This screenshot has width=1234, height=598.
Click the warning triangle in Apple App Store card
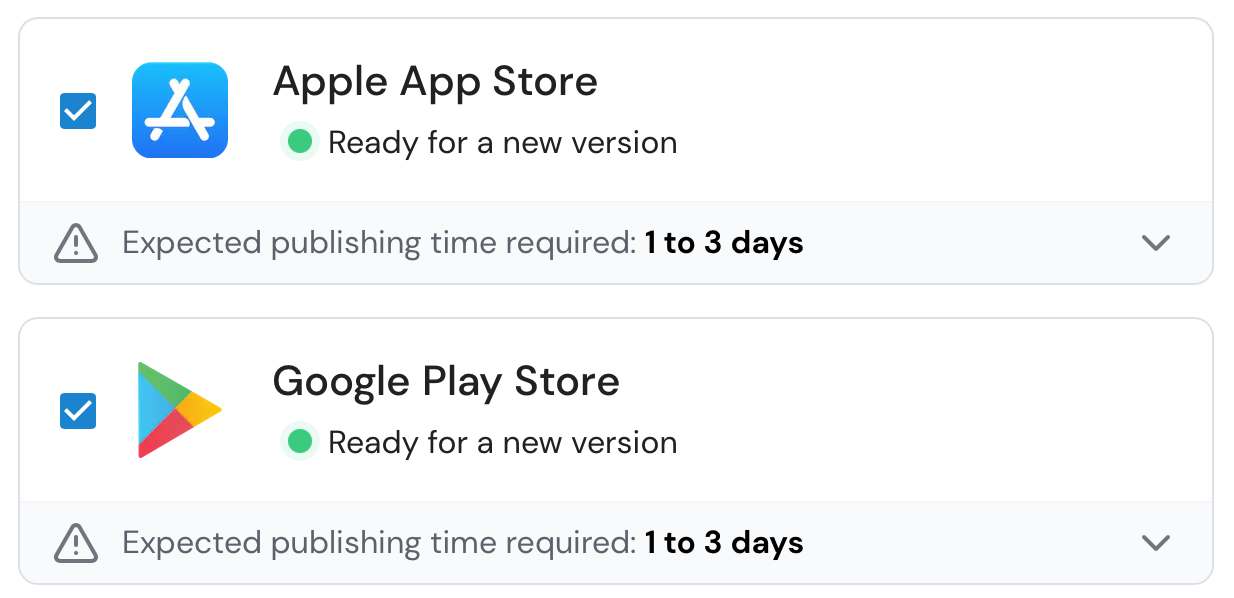point(76,243)
